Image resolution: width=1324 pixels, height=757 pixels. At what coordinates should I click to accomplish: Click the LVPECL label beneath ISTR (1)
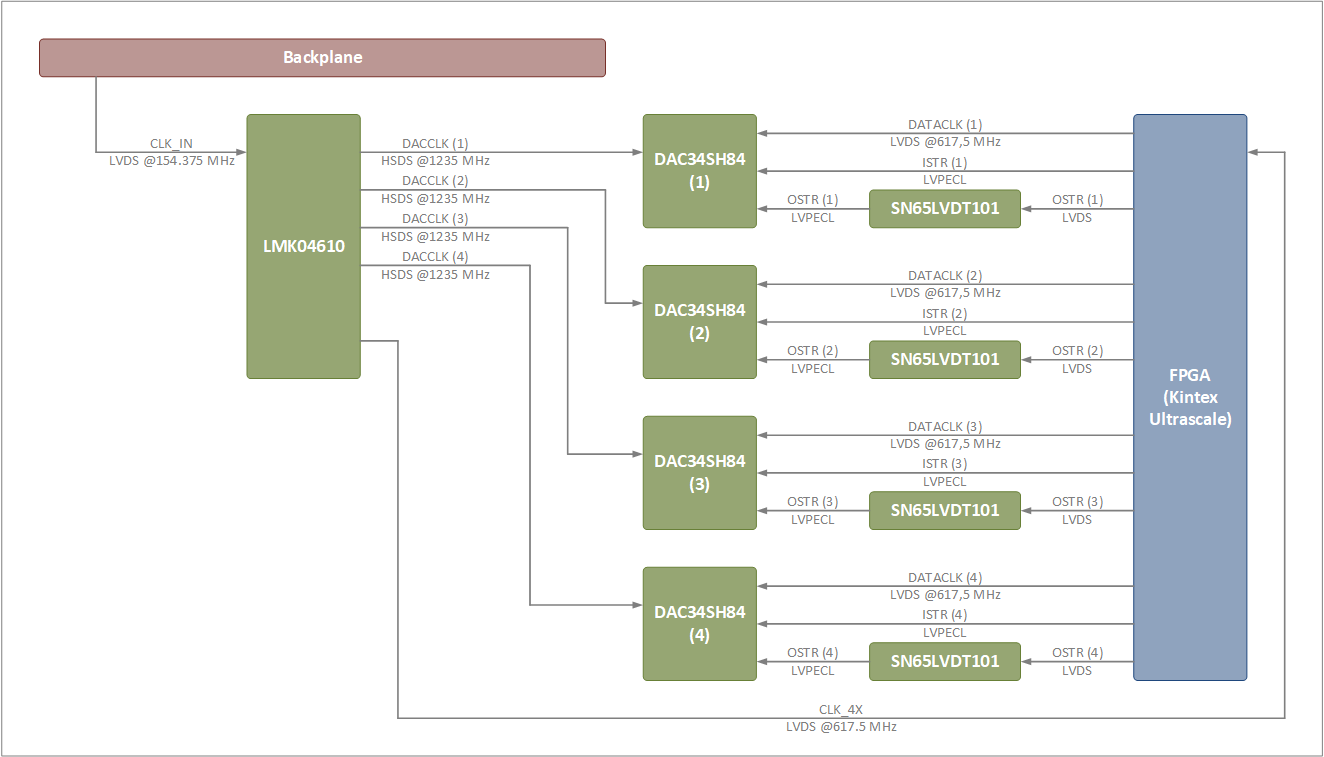tap(945, 180)
